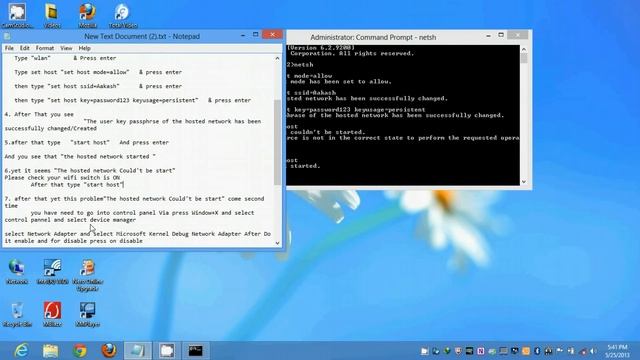This screenshot has height=360, width=640.
Task: Switch to Camtasia recorder taskbar button
Action: pos(167,351)
